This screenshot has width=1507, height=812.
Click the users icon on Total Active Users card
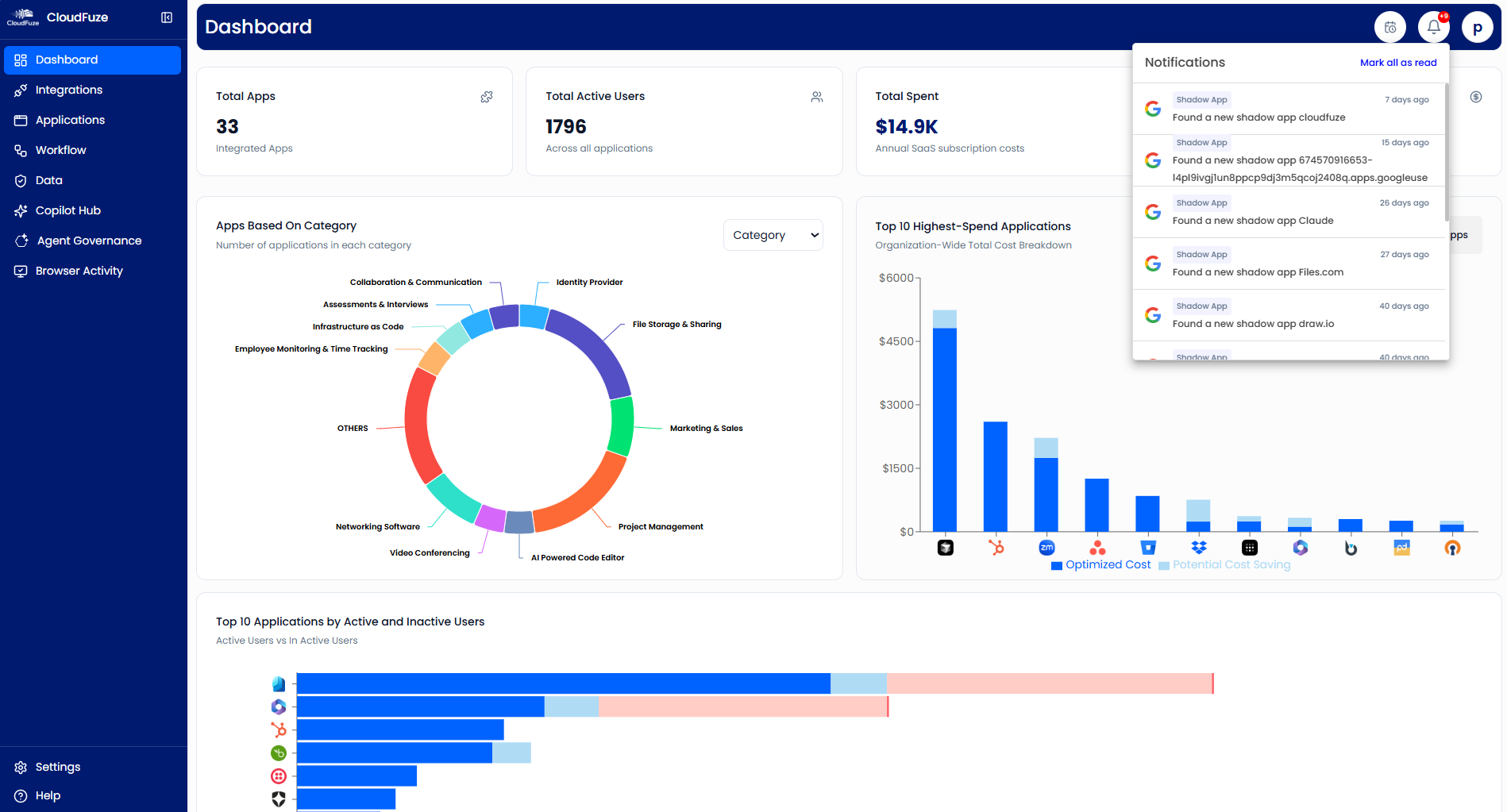click(x=817, y=97)
